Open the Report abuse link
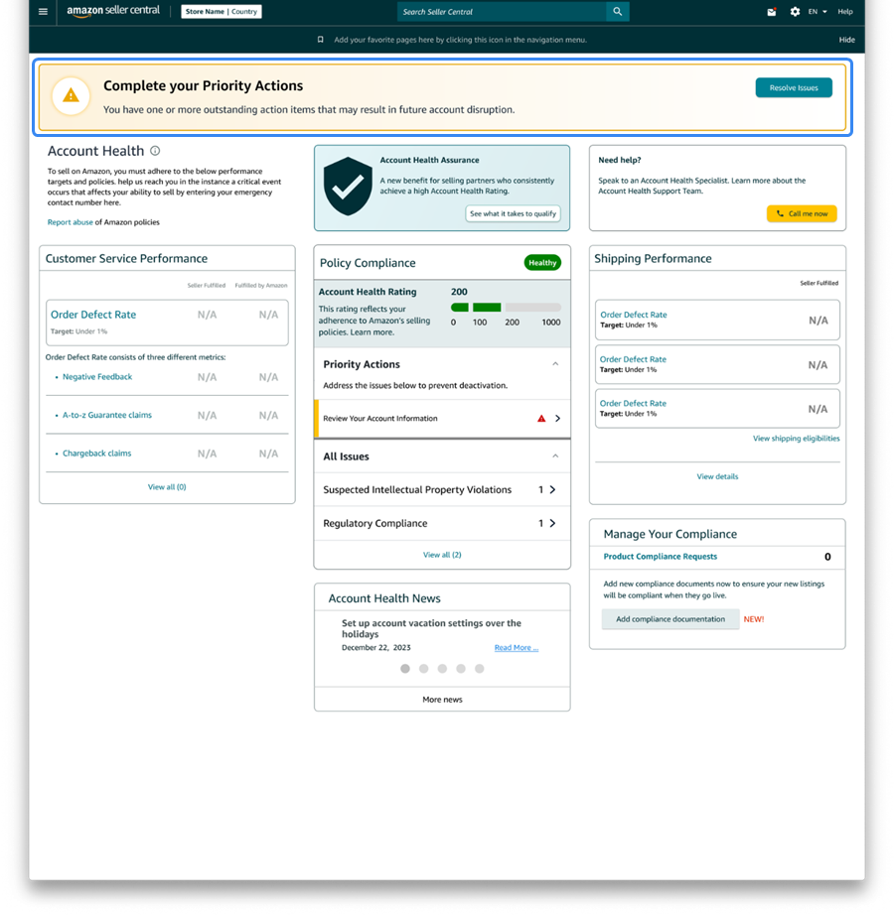Image resolution: width=894 pixels, height=915 pixels. [69, 222]
